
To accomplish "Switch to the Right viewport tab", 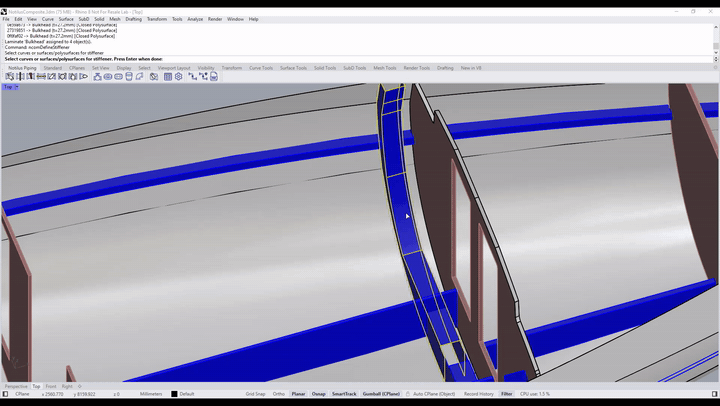I will pos(67,386).
